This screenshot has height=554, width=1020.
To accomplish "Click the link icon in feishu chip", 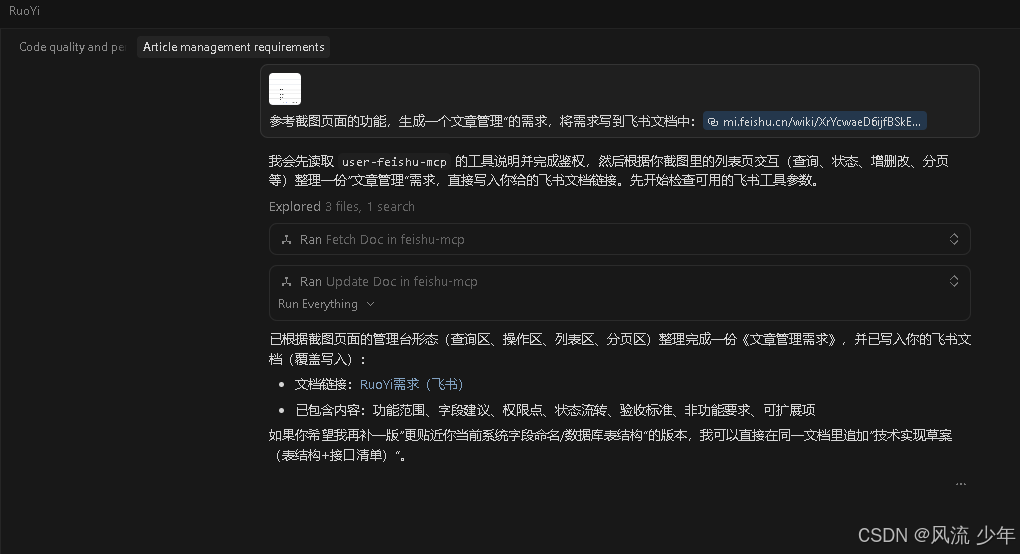I will tap(713, 122).
